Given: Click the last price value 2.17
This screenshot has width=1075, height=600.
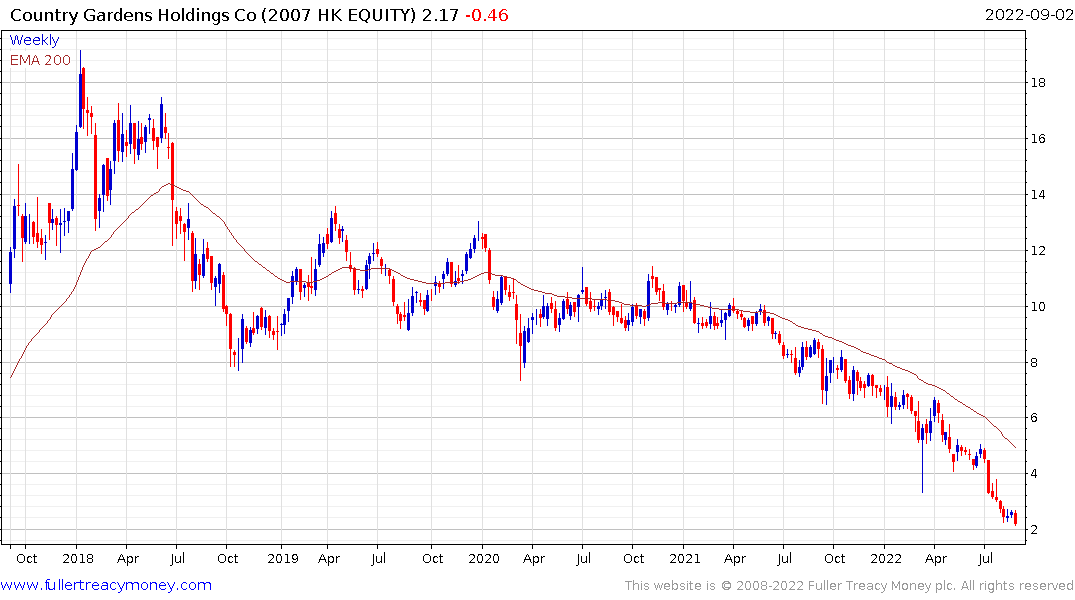Looking at the screenshot, I should [x=440, y=14].
